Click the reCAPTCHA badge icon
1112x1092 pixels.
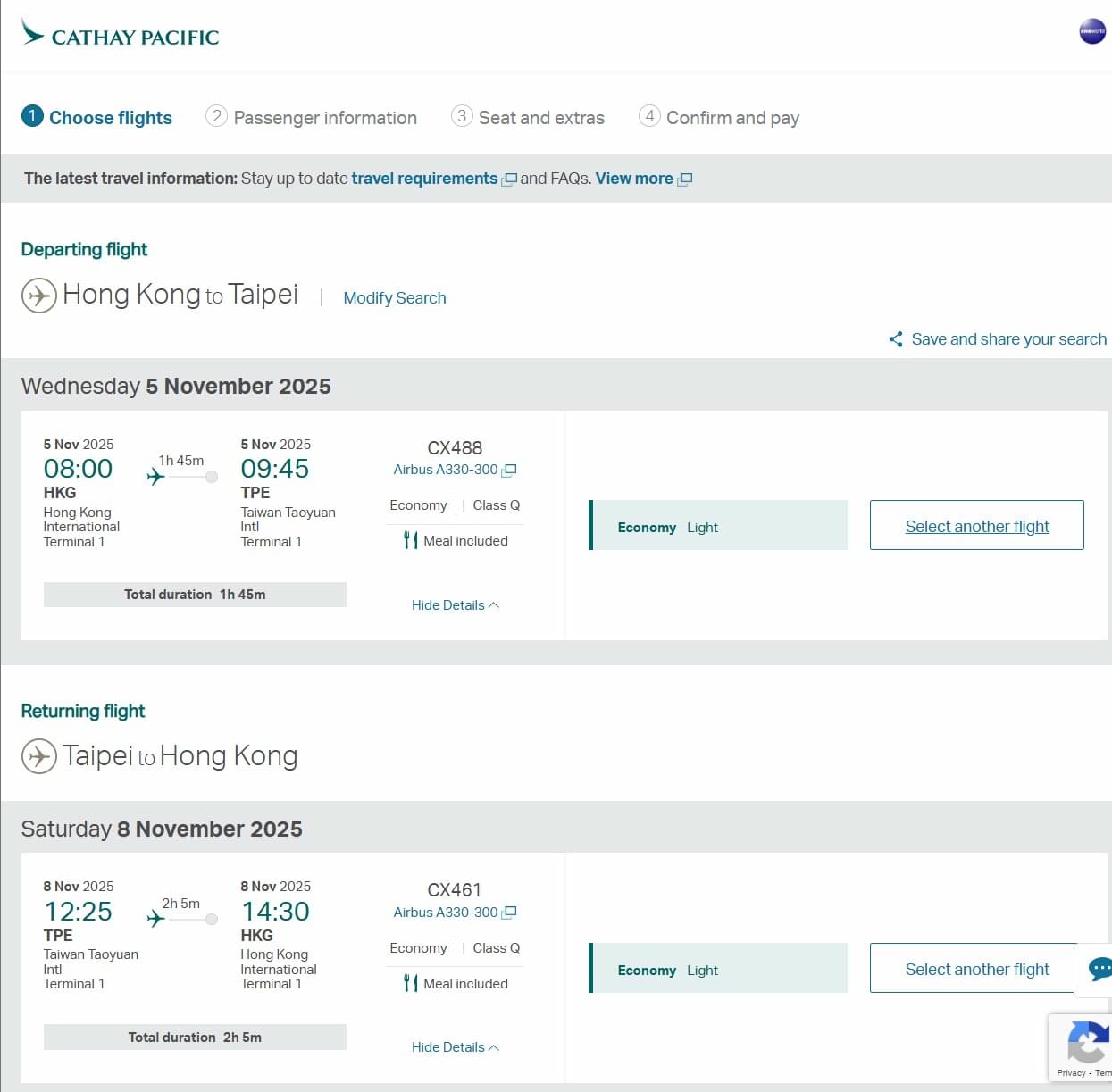tap(1085, 1043)
